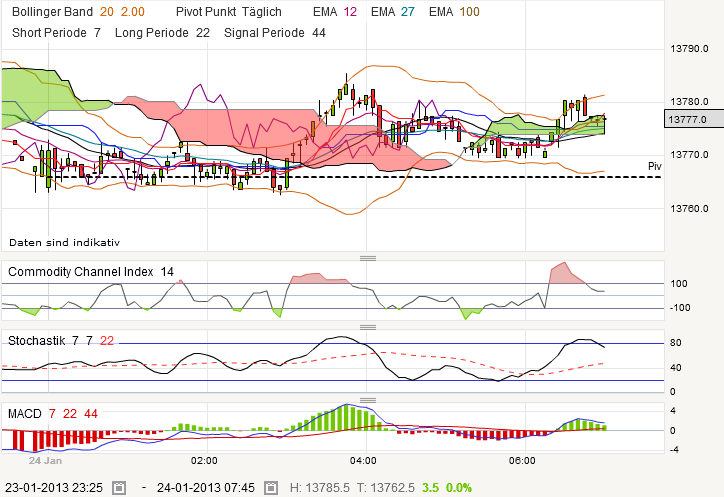The width and height of the screenshot is (724, 497).
Task: Click Bollinger Band deviation value 2.00
Action: click(x=133, y=12)
